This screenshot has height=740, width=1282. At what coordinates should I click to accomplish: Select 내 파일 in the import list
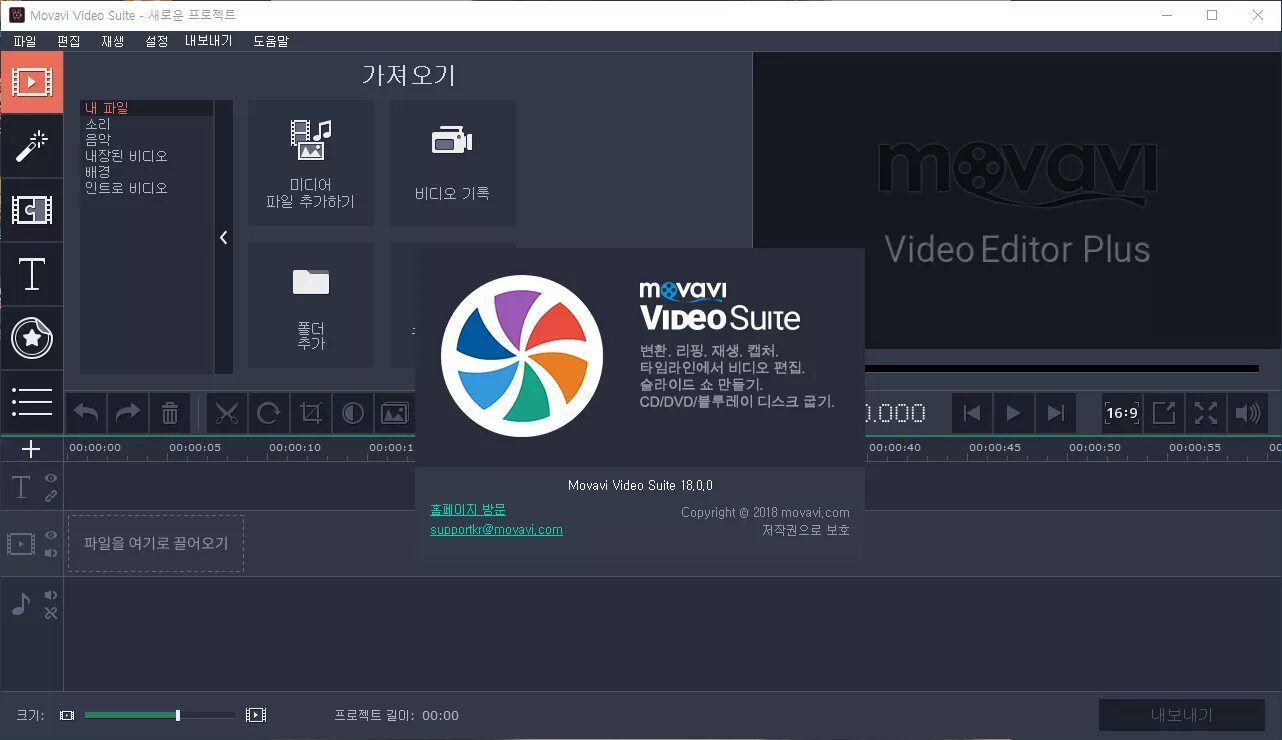click(146, 108)
